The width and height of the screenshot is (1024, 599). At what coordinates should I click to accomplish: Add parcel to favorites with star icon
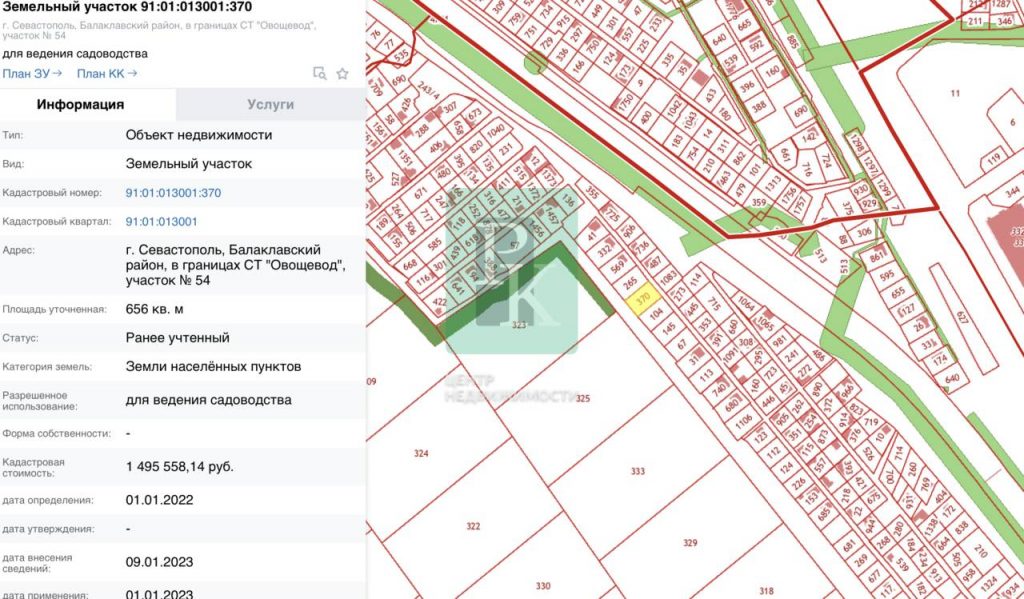click(x=342, y=74)
